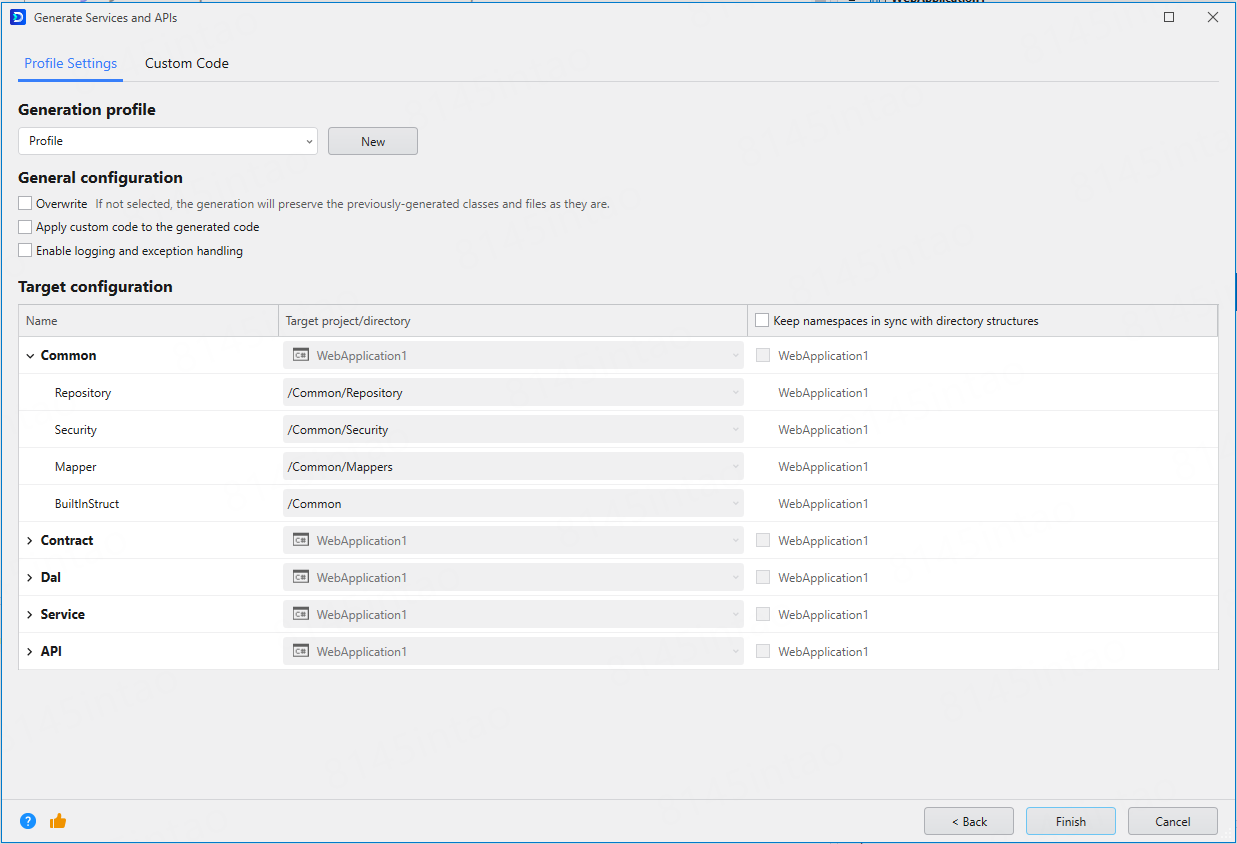
Task: Expand the Contract tree node
Action: coord(30,541)
